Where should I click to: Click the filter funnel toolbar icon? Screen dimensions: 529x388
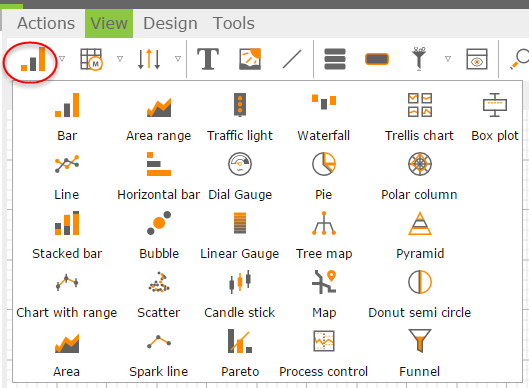pyautogui.click(x=419, y=59)
